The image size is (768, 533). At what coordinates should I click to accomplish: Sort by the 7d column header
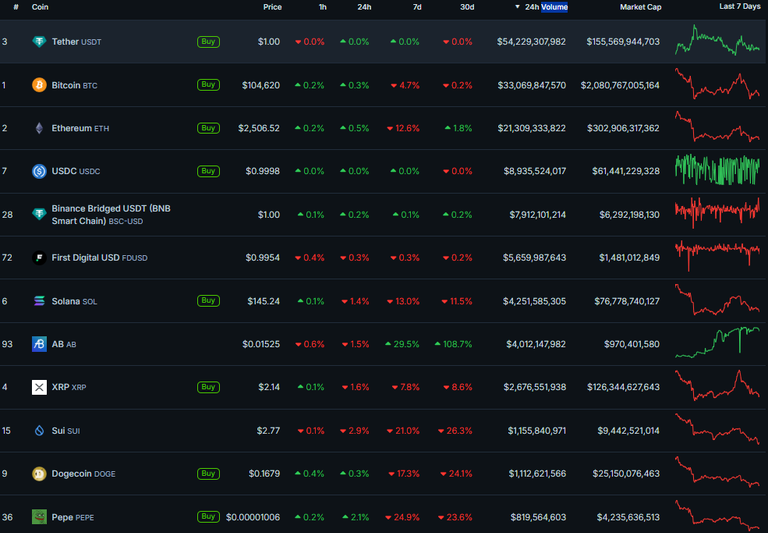point(417,7)
